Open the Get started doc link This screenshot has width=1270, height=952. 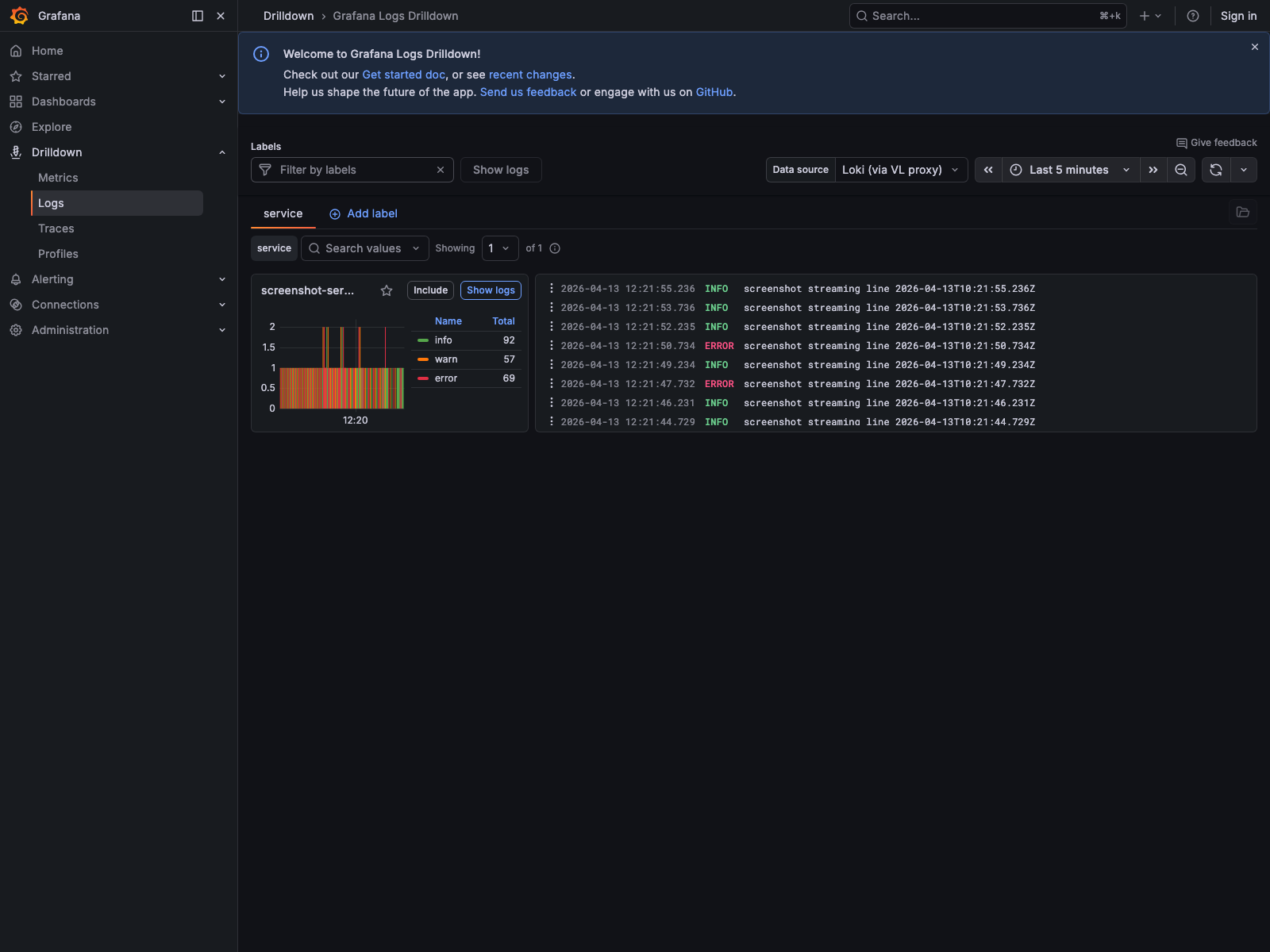click(x=404, y=75)
